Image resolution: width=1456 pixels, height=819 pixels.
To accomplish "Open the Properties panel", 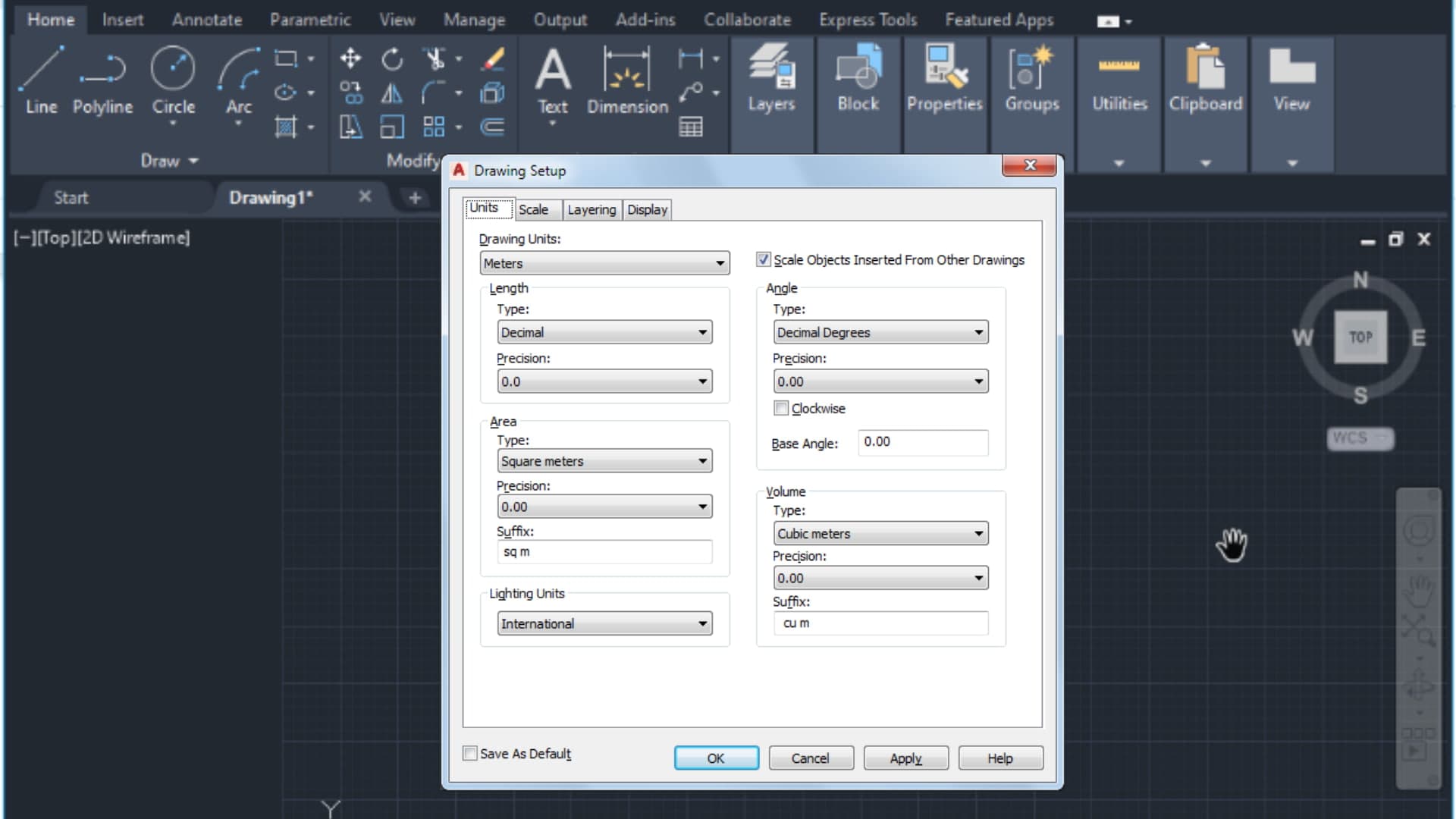I will pos(944,80).
